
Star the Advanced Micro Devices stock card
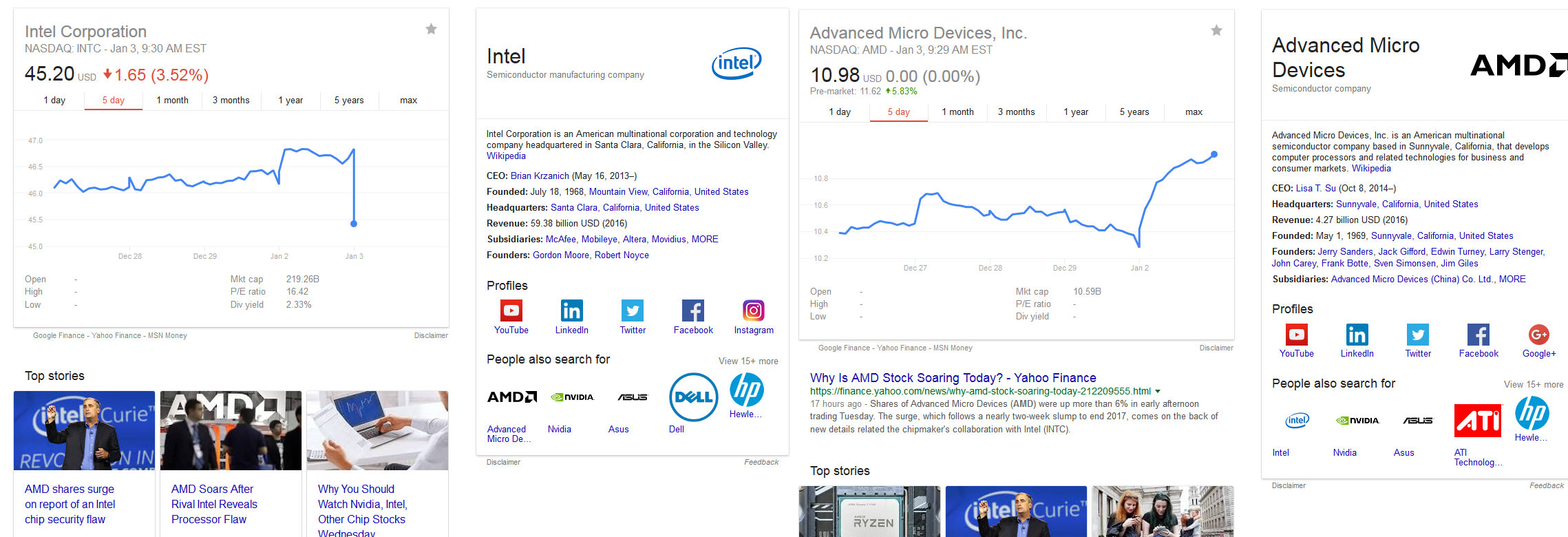click(x=1216, y=30)
